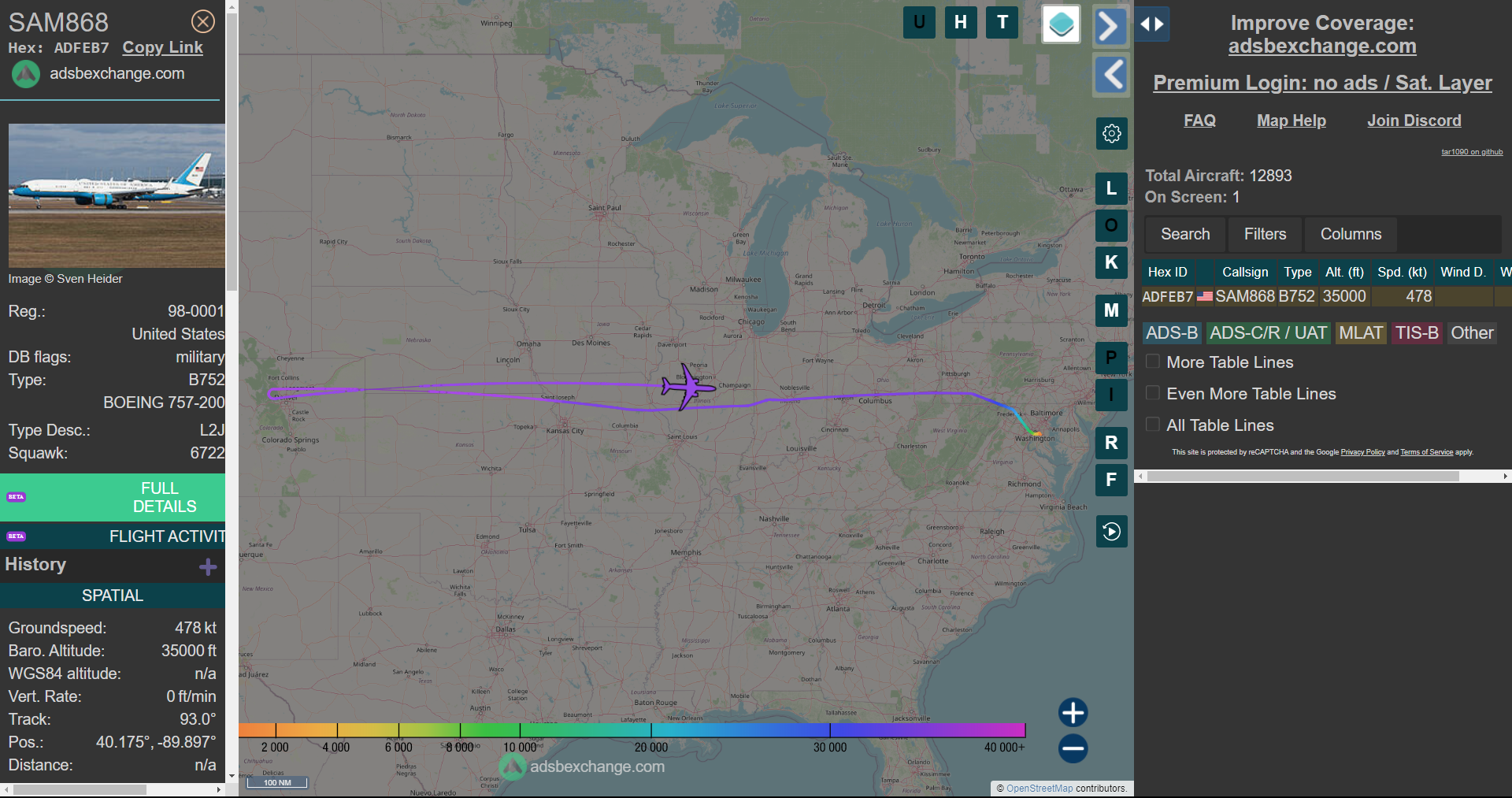Zoom in with the plus button
This screenshot has height=798, width=1512.
click(x=1073, y=712)
